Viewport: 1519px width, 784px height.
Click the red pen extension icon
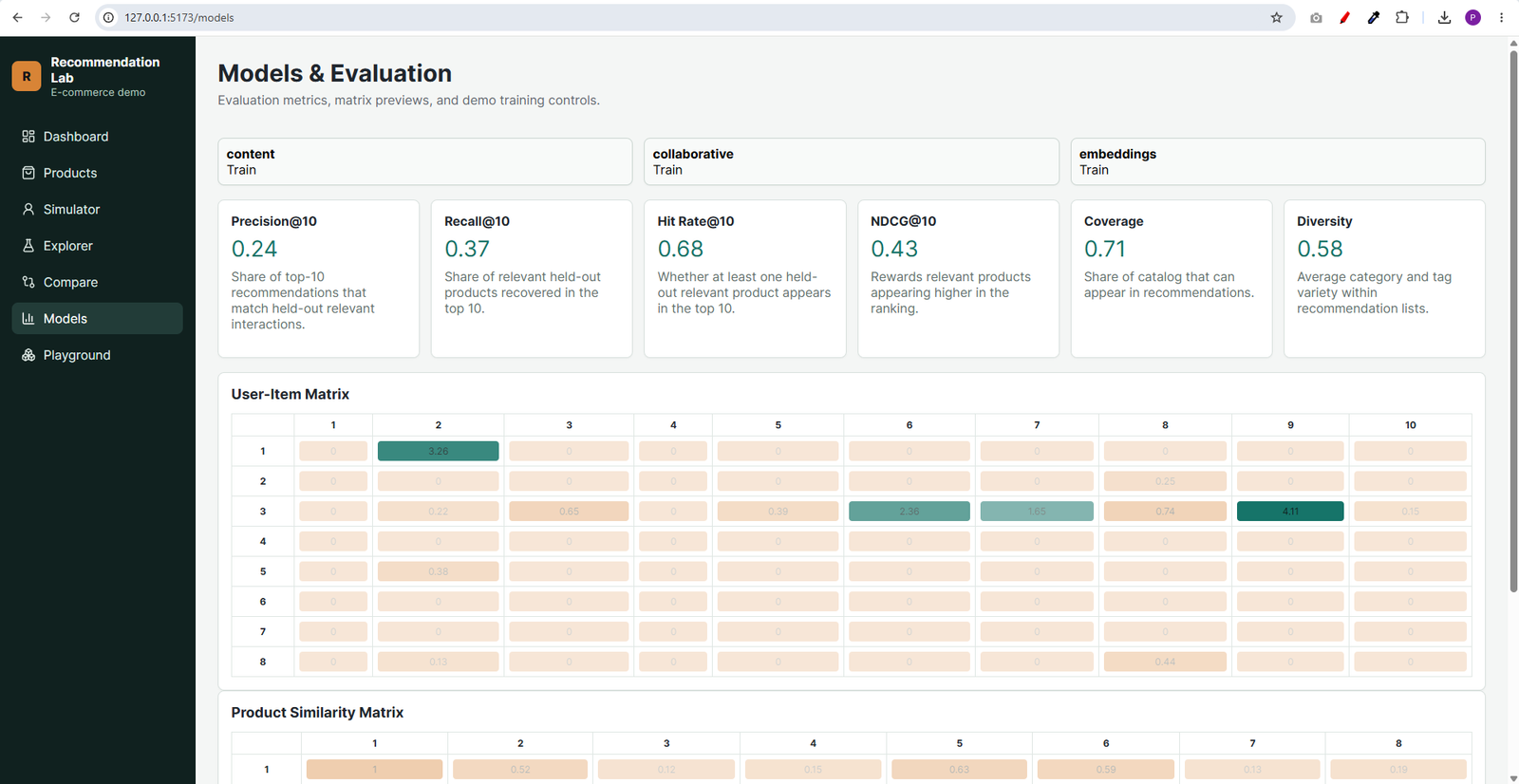[x=1344, y=17]
